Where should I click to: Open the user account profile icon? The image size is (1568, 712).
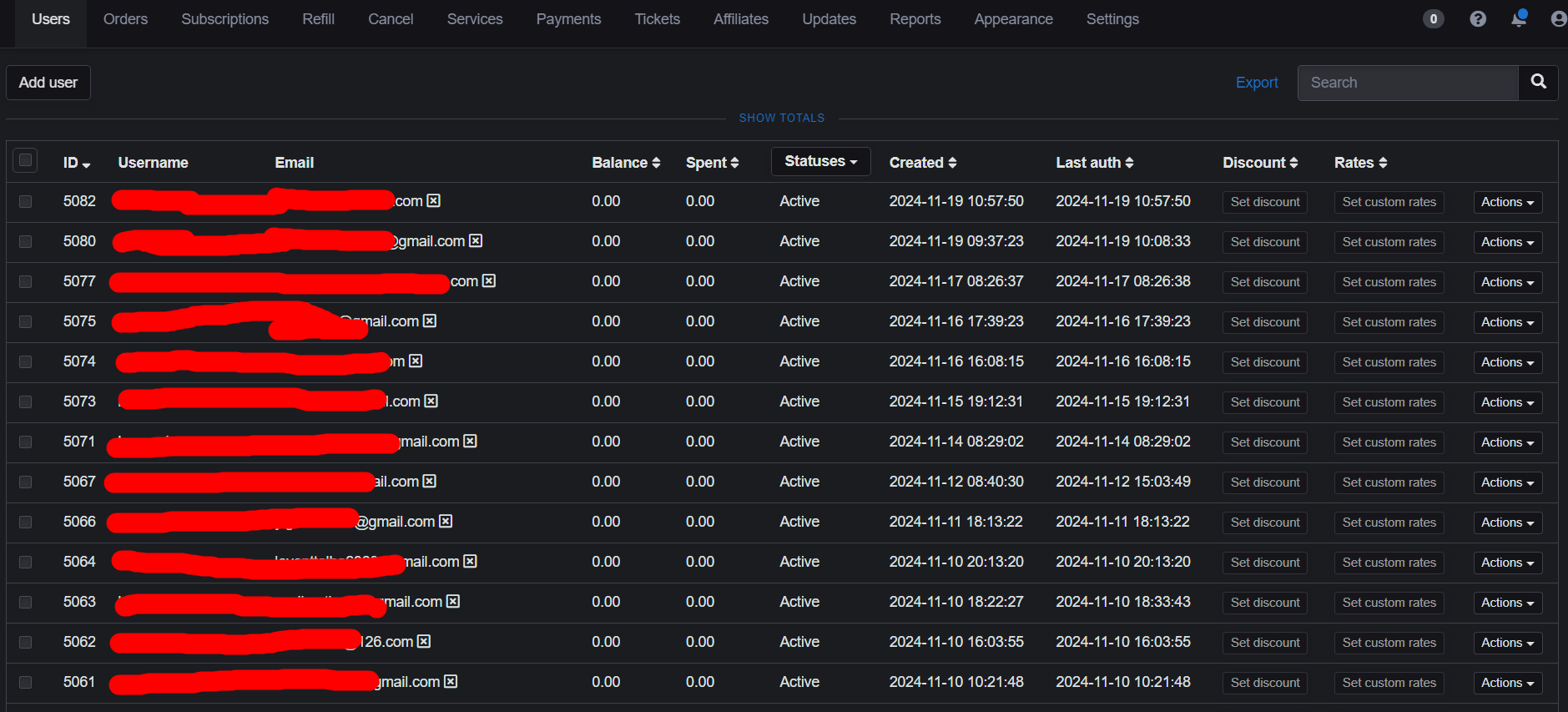(x=1558, y=18)
